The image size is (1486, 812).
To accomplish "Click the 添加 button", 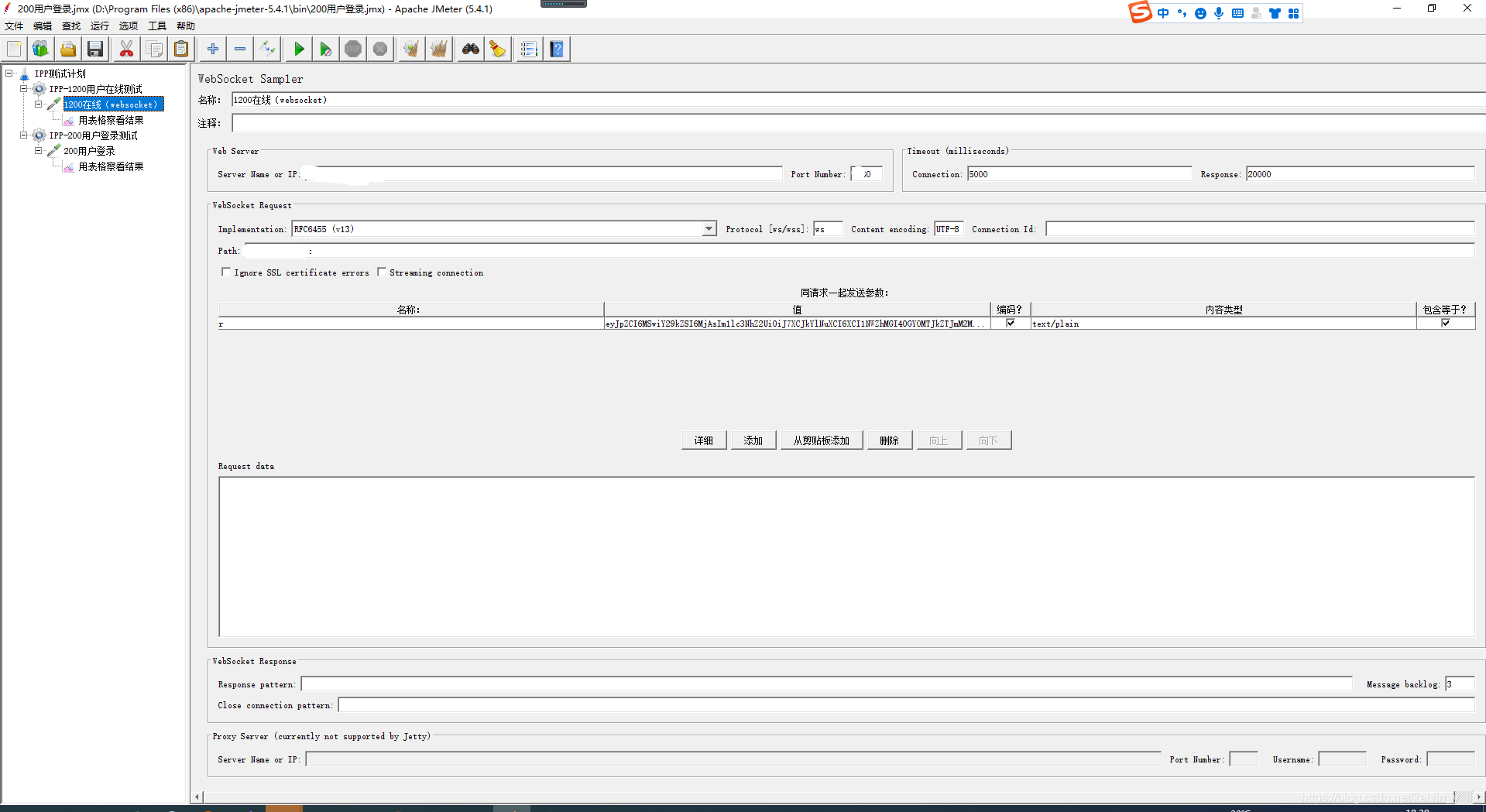I will pyautogui.click(x=753, y=440).
